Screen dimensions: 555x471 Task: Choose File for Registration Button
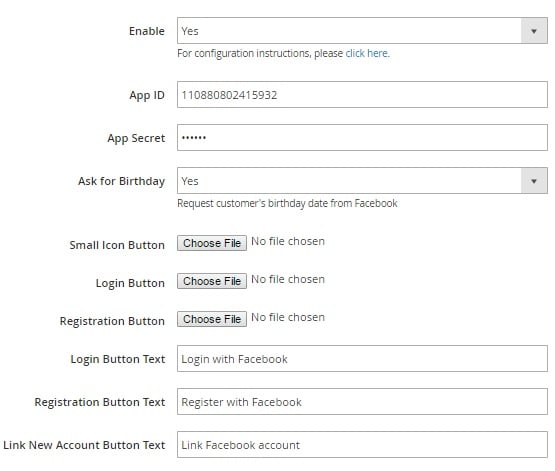(212, 319)
